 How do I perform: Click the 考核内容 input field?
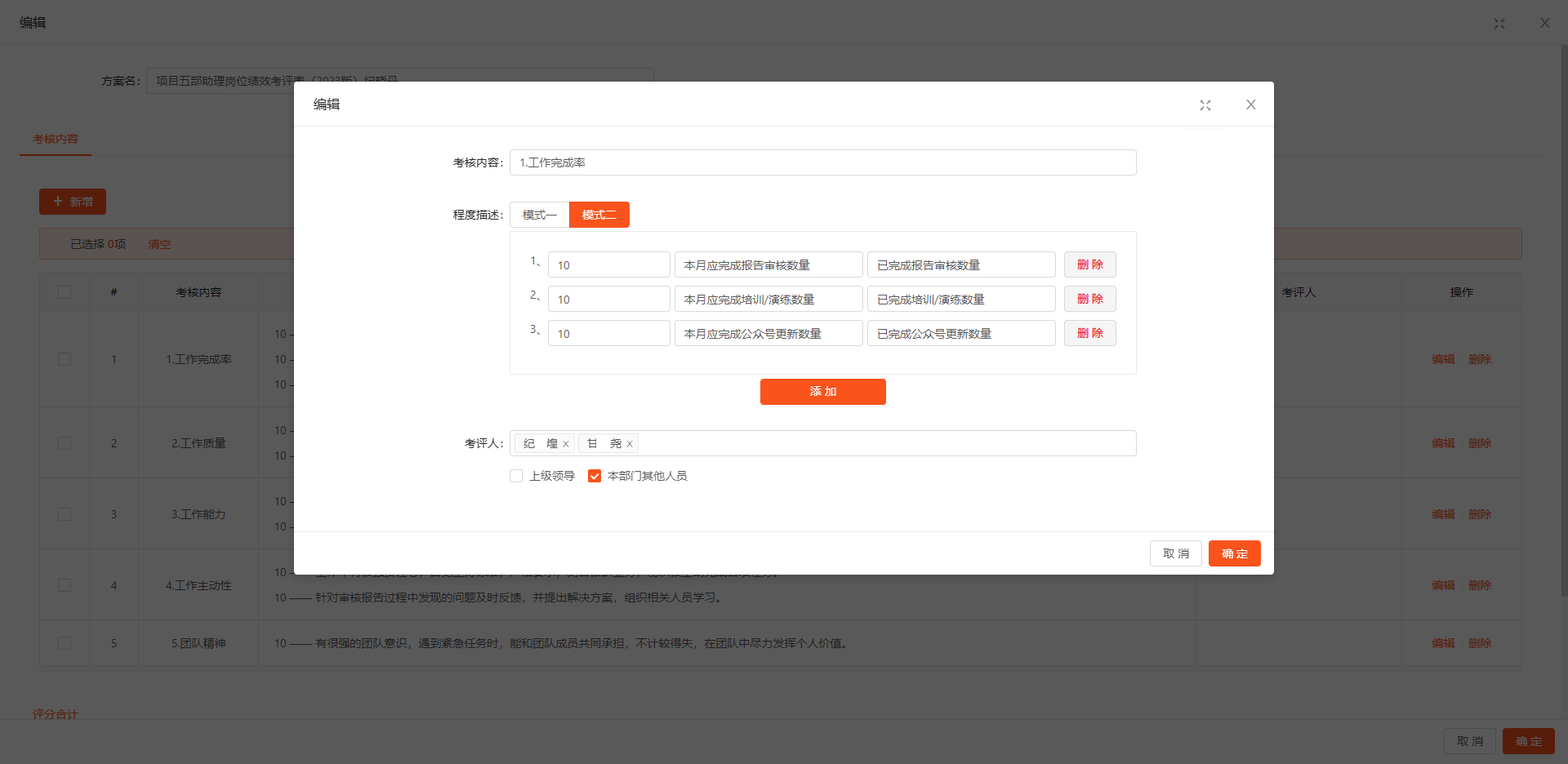(822, 162)
